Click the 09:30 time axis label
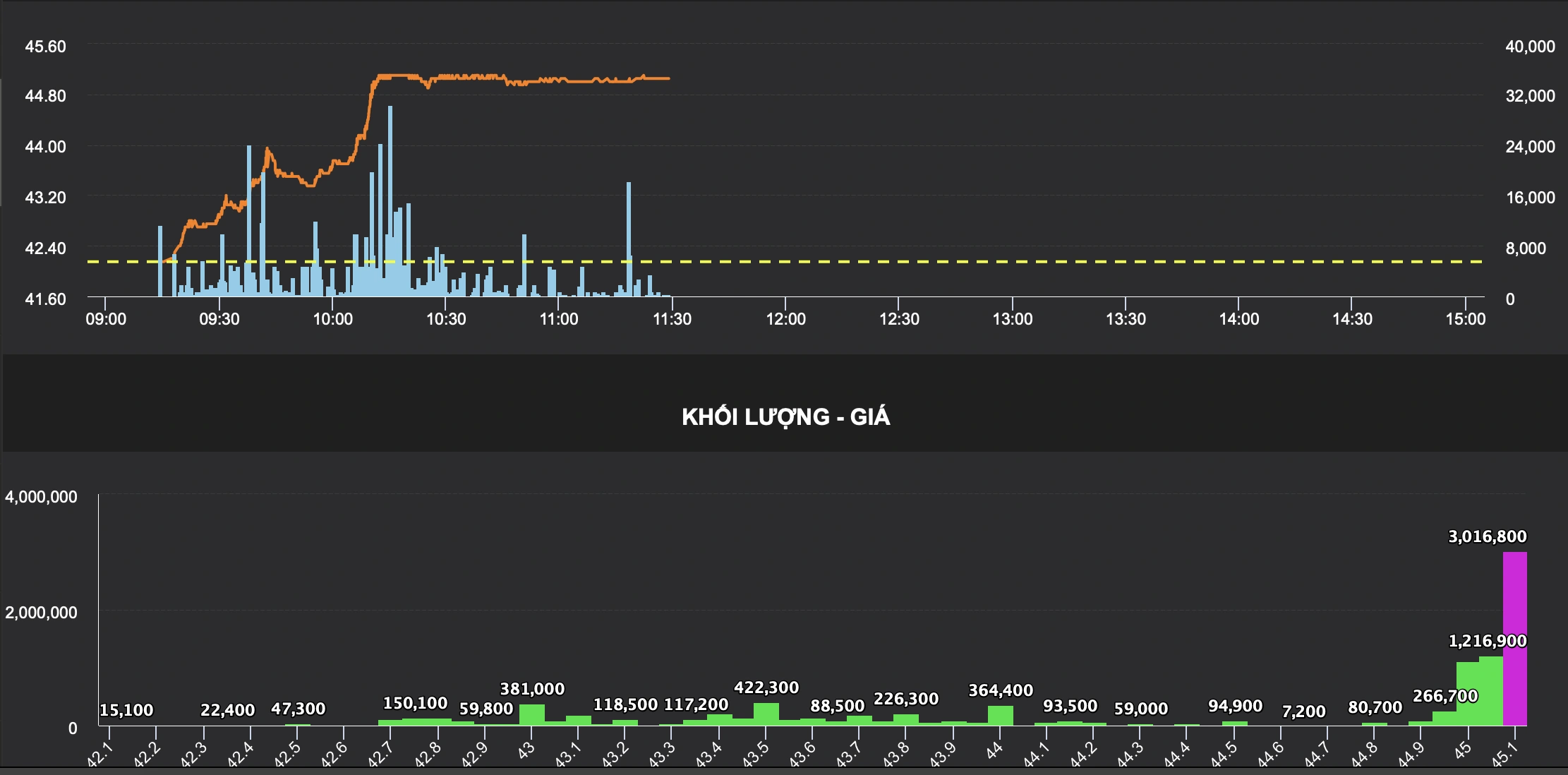1568x775 pixels. click(219, 319)
